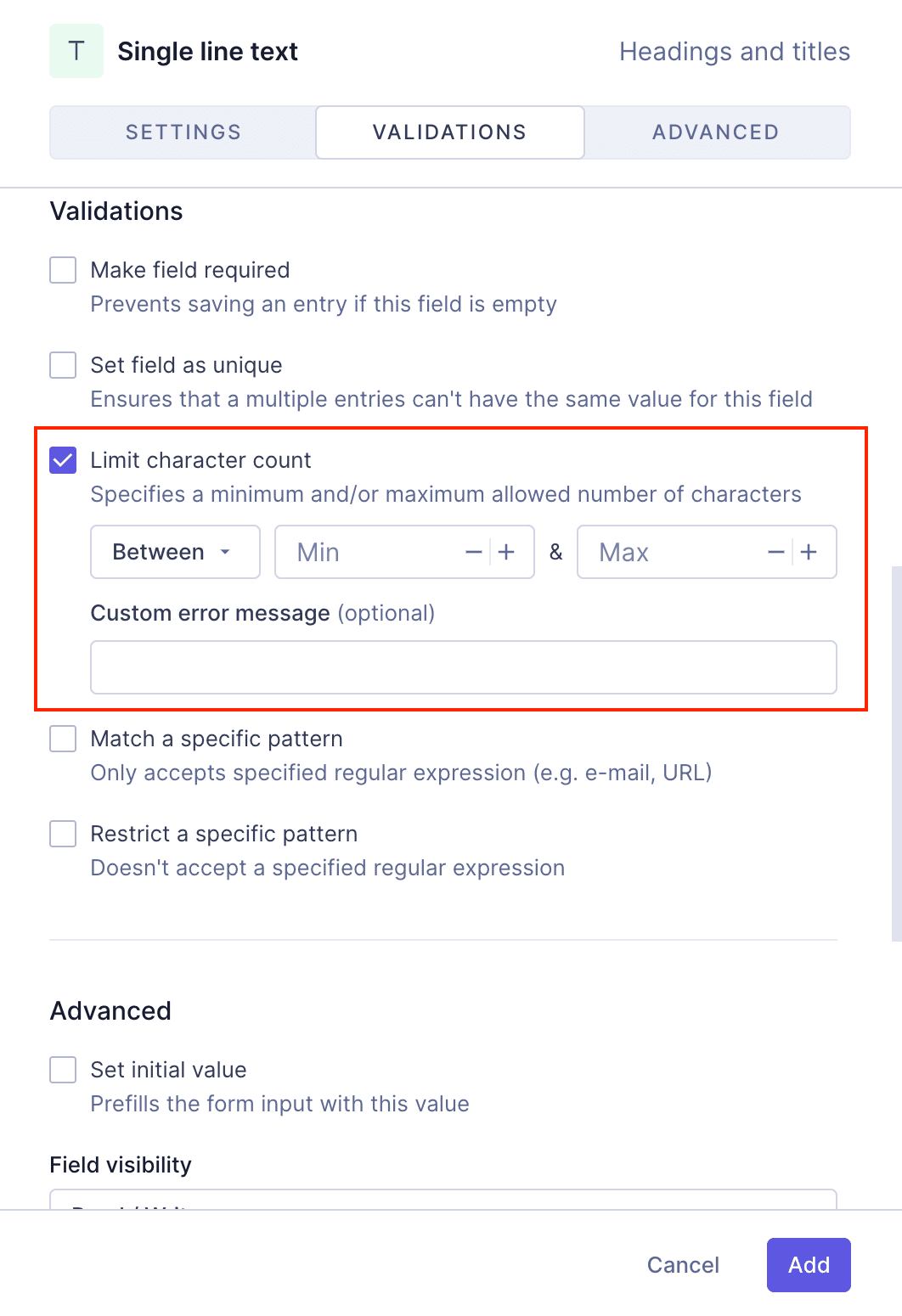Decrement the Max character value
The image size is (902, 1316).
(x=775, y=552)
